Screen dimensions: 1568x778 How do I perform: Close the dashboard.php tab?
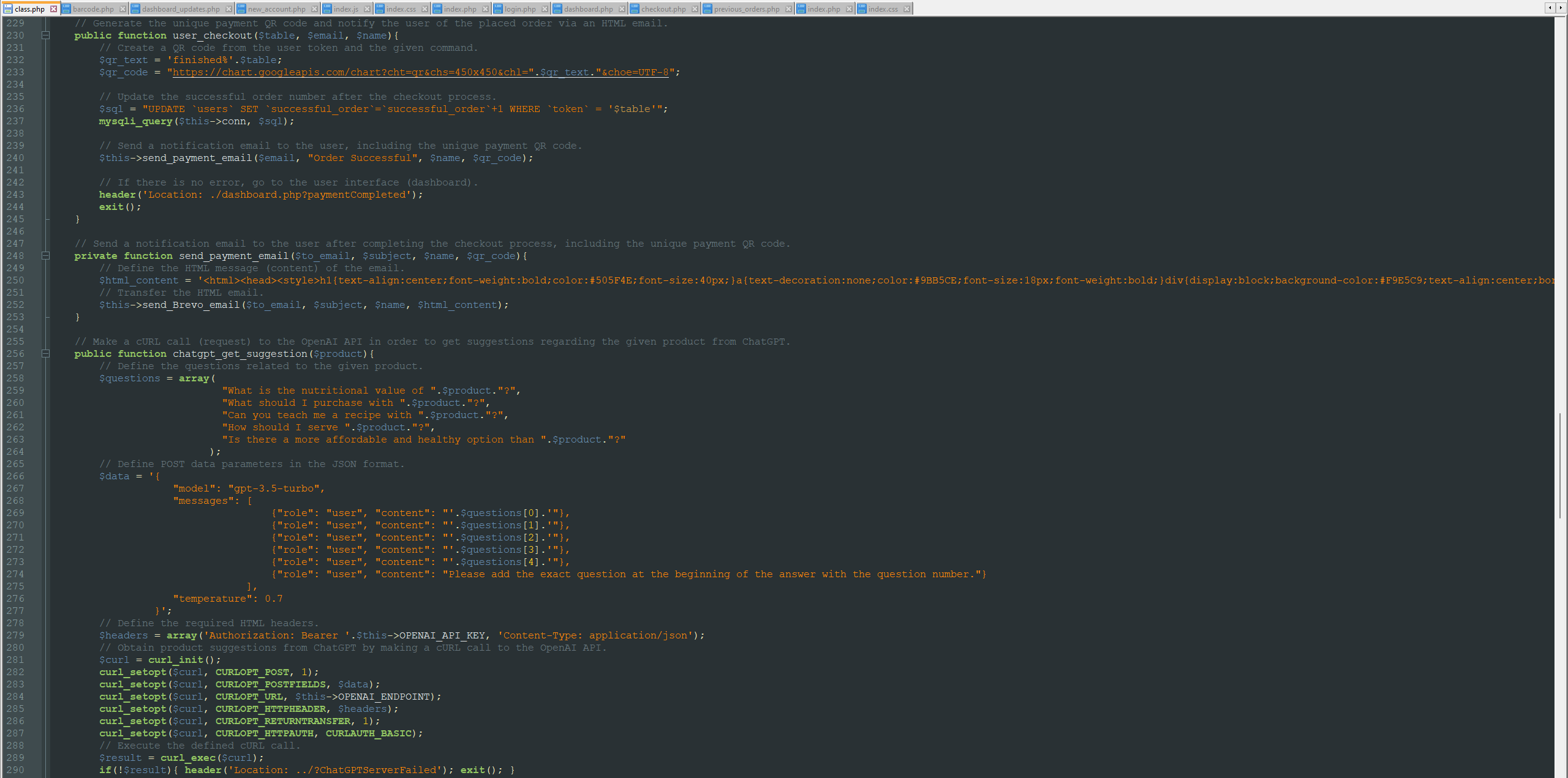622,9
